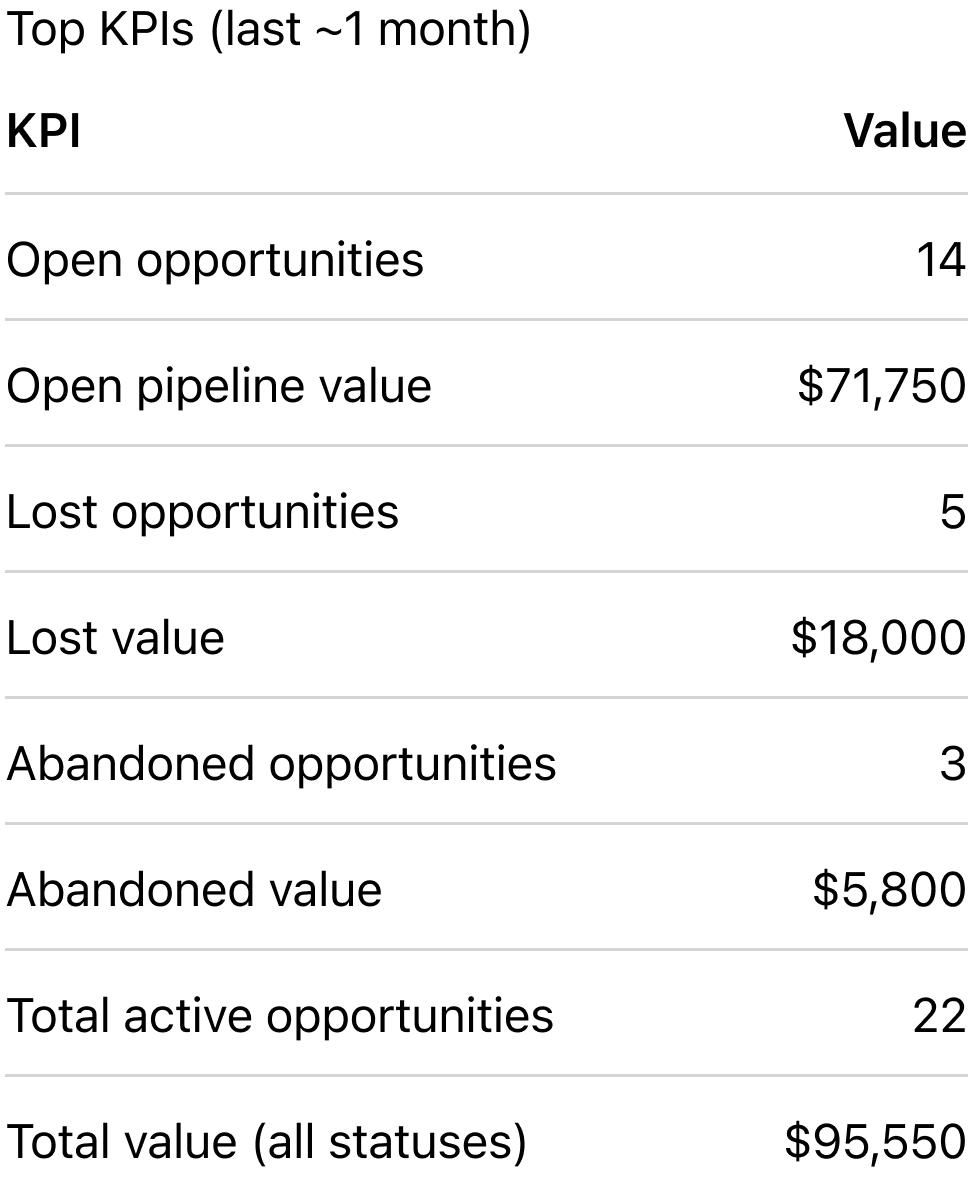Viewport: 974px width, 1182px height.
Task: Click the Abandoned opportunities count 3
Action: (x=953, y=764)
